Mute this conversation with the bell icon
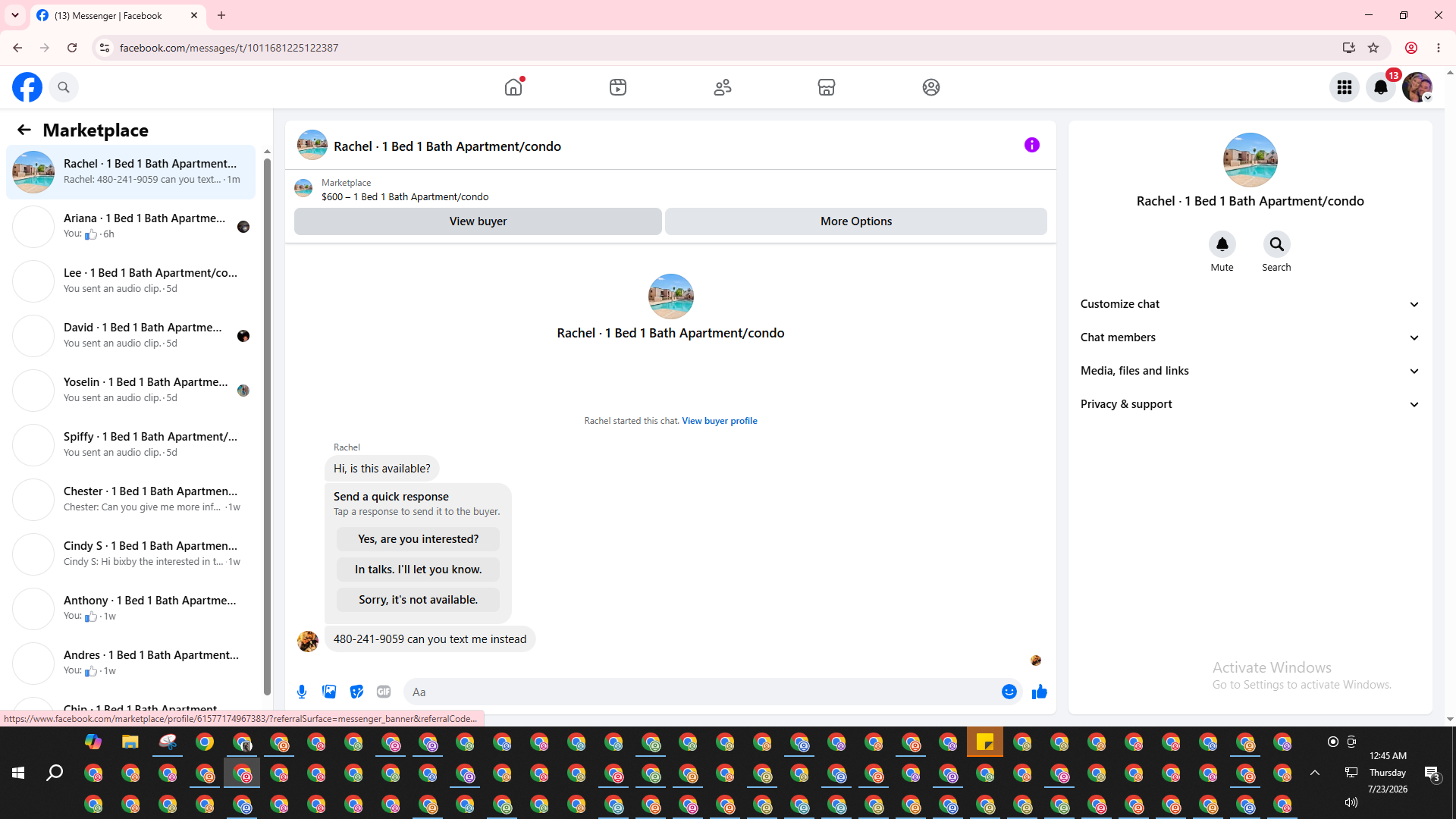 [x=1222, y=244]
